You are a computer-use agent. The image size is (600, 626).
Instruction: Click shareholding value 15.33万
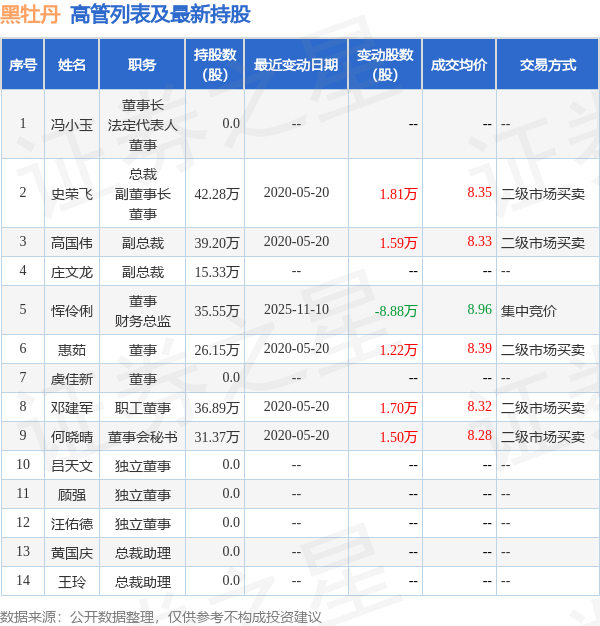[x=217, y=271]
